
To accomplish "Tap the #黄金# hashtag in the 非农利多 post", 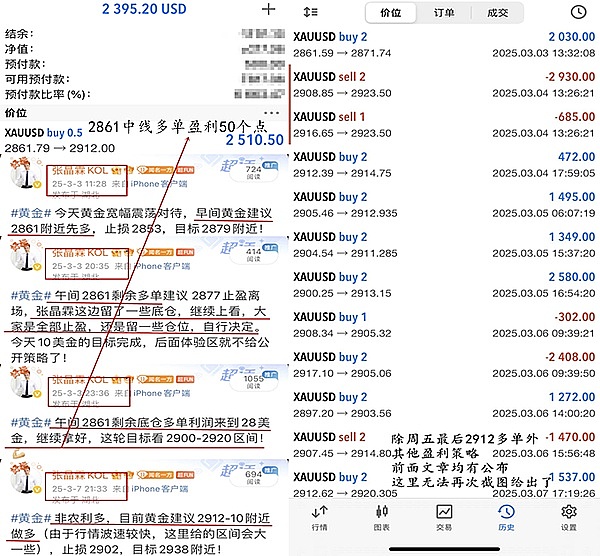I will pyautogui.click(x=29, y=518).
